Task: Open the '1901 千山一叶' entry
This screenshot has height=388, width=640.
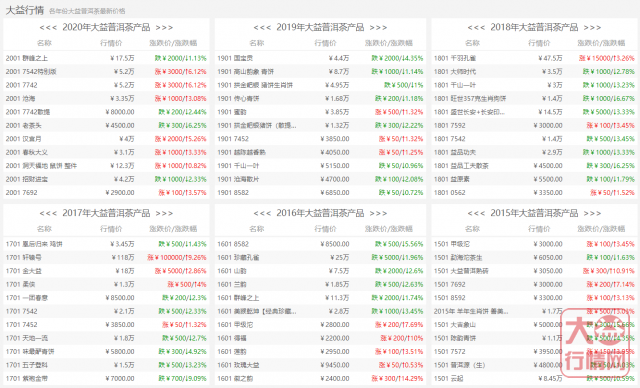Action: 238,166
